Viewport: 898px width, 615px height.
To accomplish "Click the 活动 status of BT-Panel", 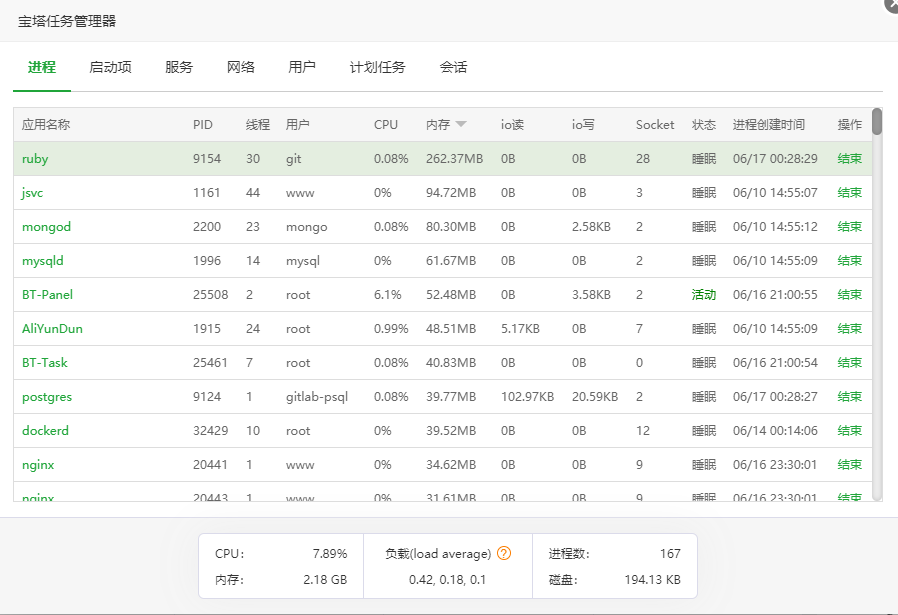I will 703,294.
